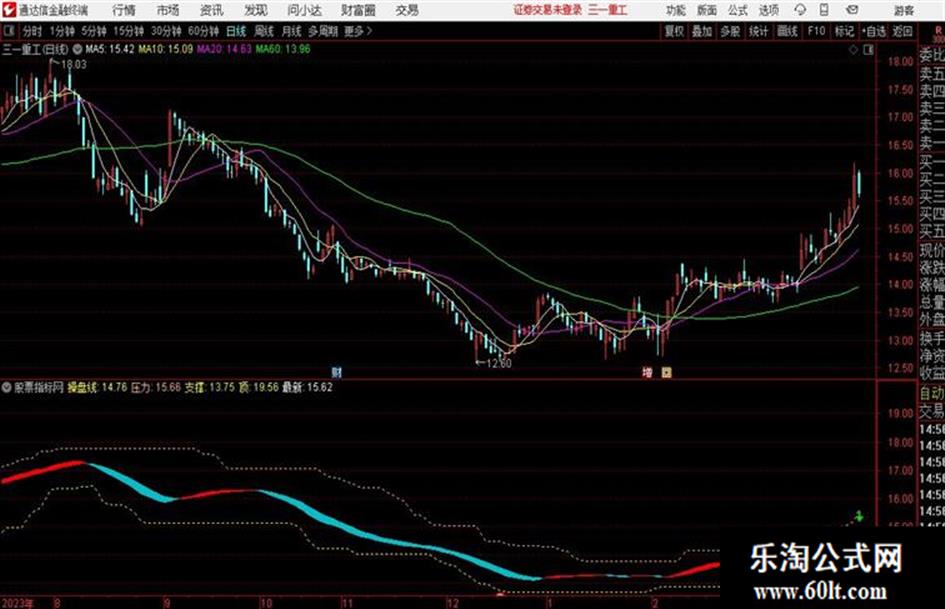Switch to 周线 weekly tab

264,31
